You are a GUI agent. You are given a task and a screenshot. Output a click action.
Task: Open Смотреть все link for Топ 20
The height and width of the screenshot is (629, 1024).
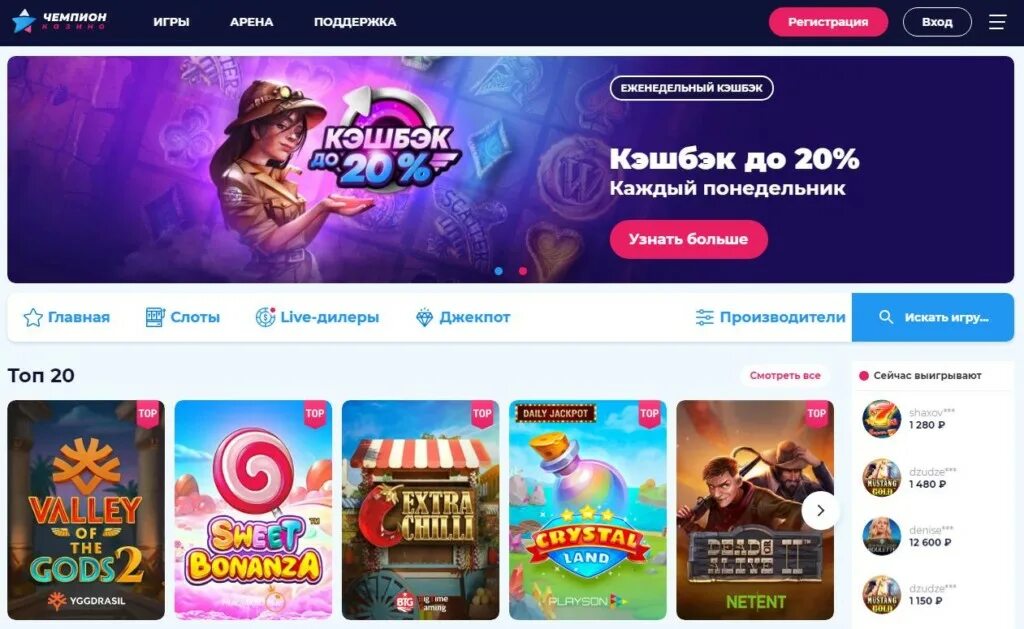[x=785, y=376]
